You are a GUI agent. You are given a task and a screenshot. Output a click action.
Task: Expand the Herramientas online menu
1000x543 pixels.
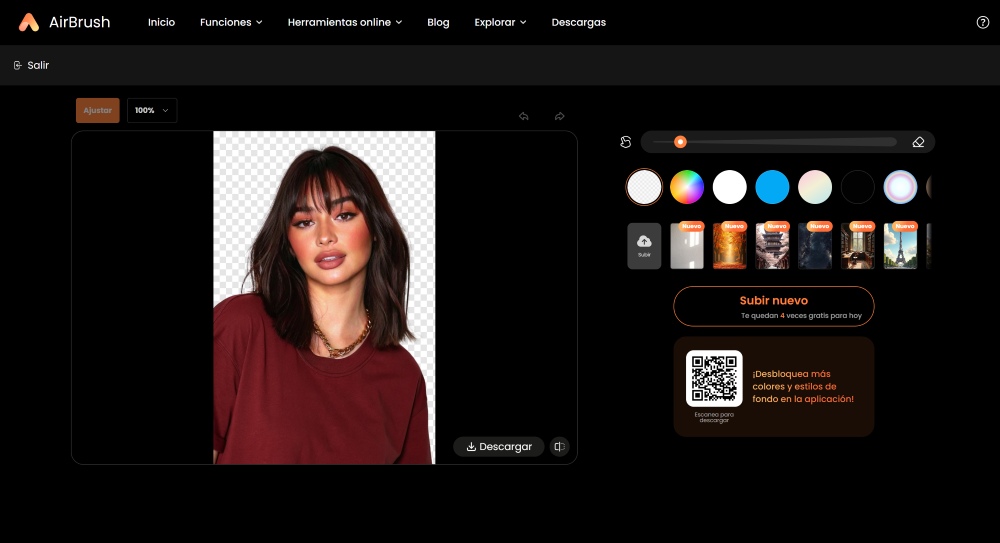coord(344,22)
